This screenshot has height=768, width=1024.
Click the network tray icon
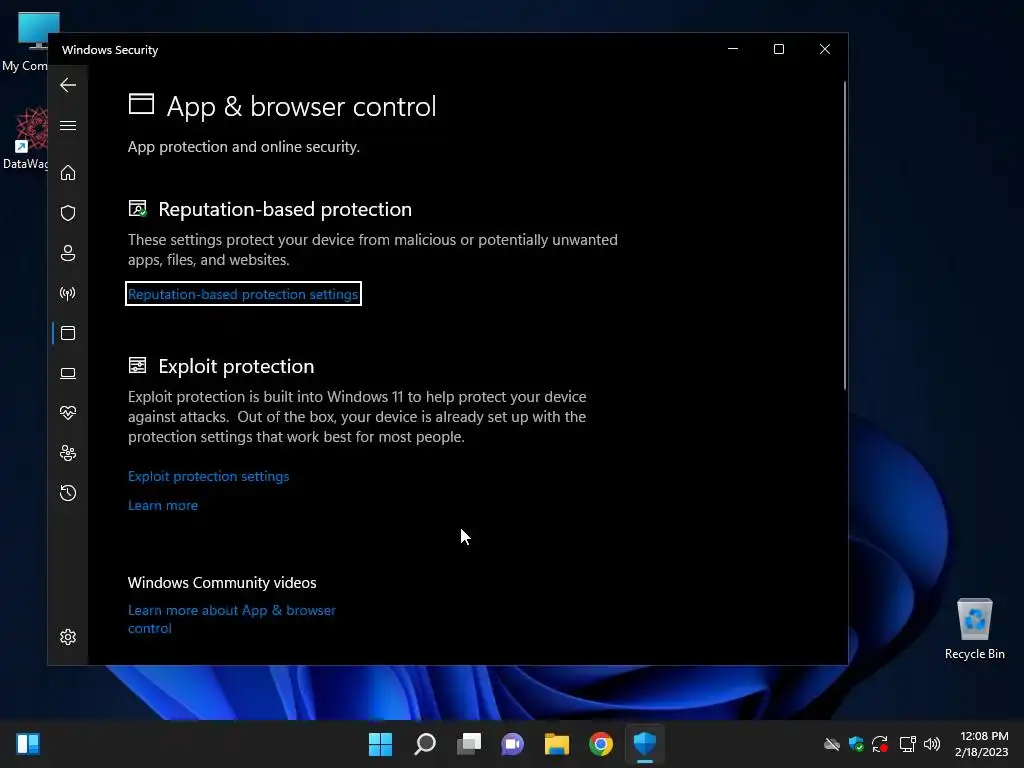tap(907, 744)
